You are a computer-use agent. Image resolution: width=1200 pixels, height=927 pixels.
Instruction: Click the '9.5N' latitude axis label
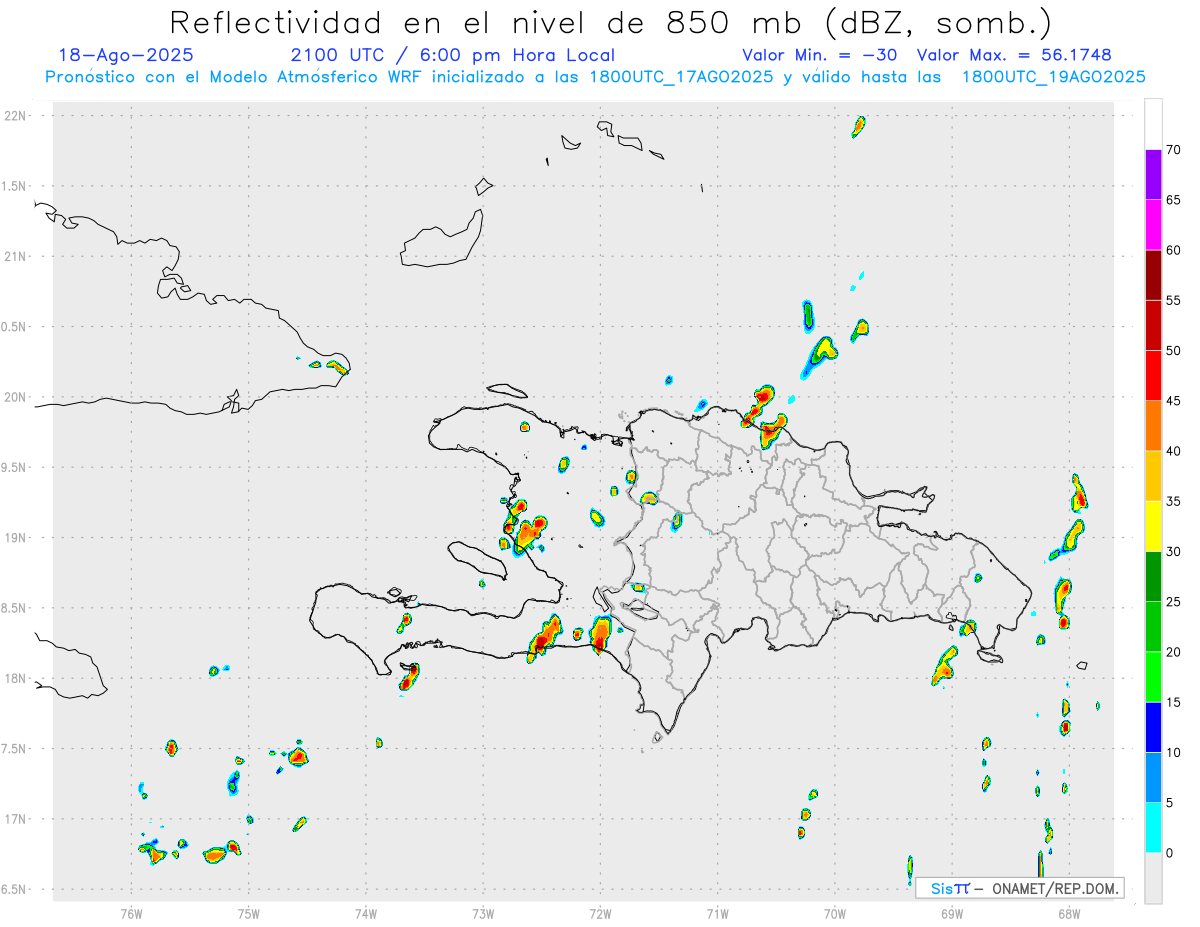pos(15,468)
